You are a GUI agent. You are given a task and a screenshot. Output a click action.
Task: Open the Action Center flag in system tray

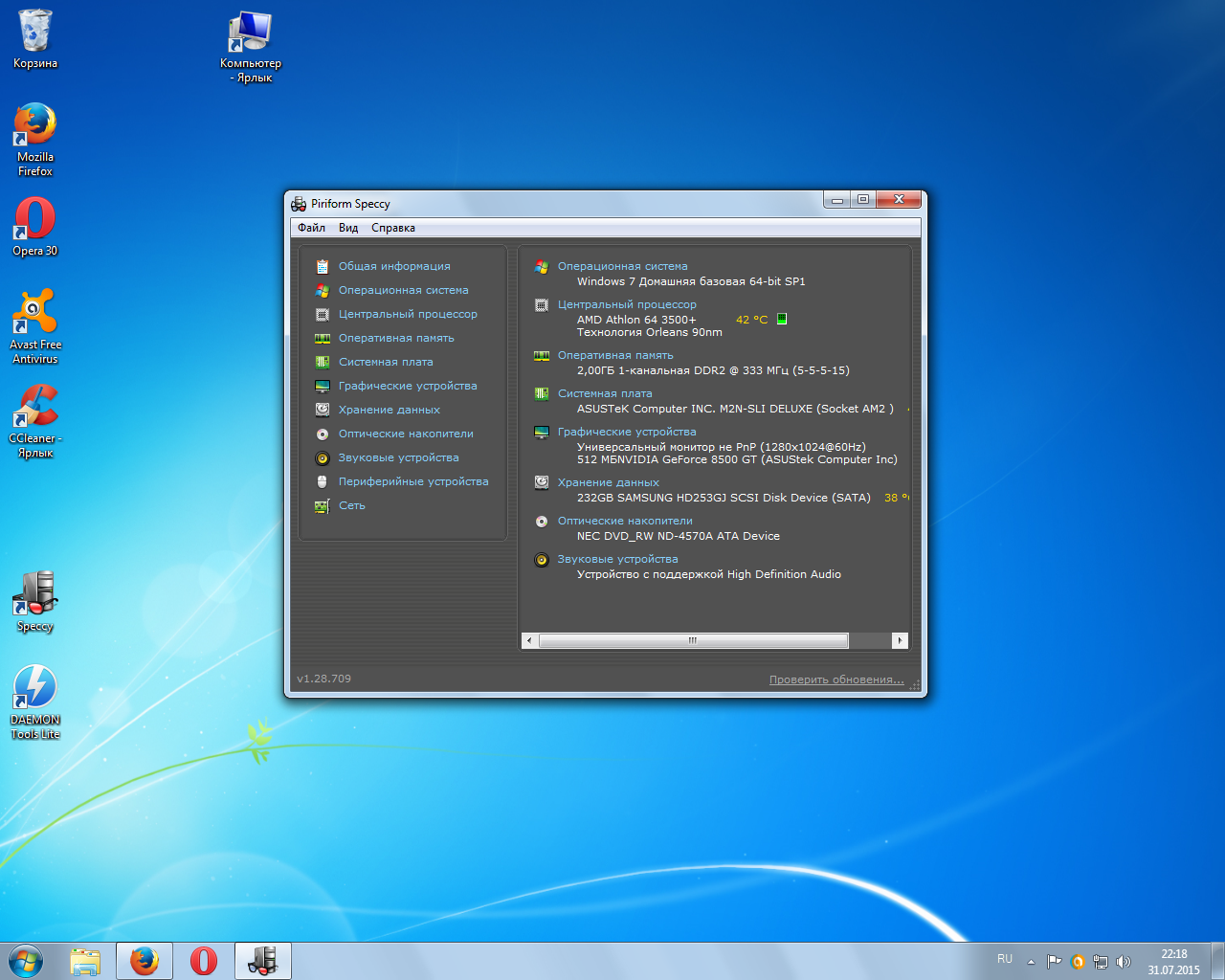point(1054,962)
